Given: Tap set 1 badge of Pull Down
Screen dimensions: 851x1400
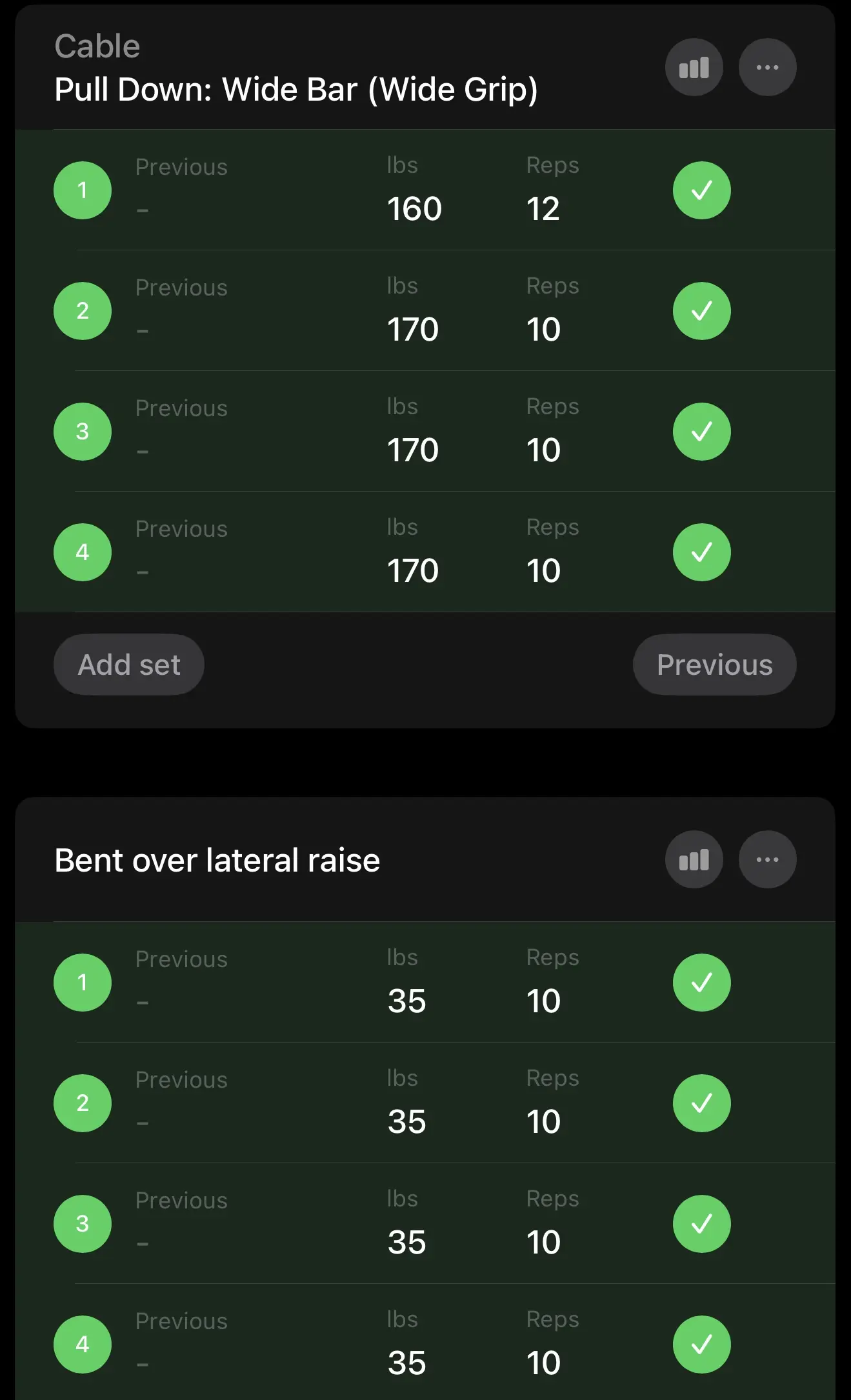Looking at the screenshot, I should (83, 190).
